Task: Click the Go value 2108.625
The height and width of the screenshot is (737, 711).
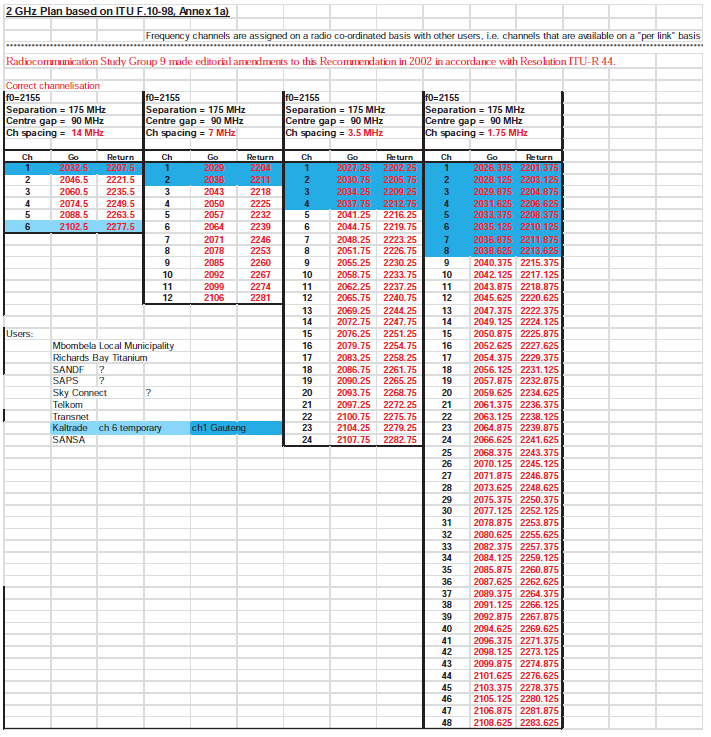Action: pyautogui.click(x=492, y=722)
